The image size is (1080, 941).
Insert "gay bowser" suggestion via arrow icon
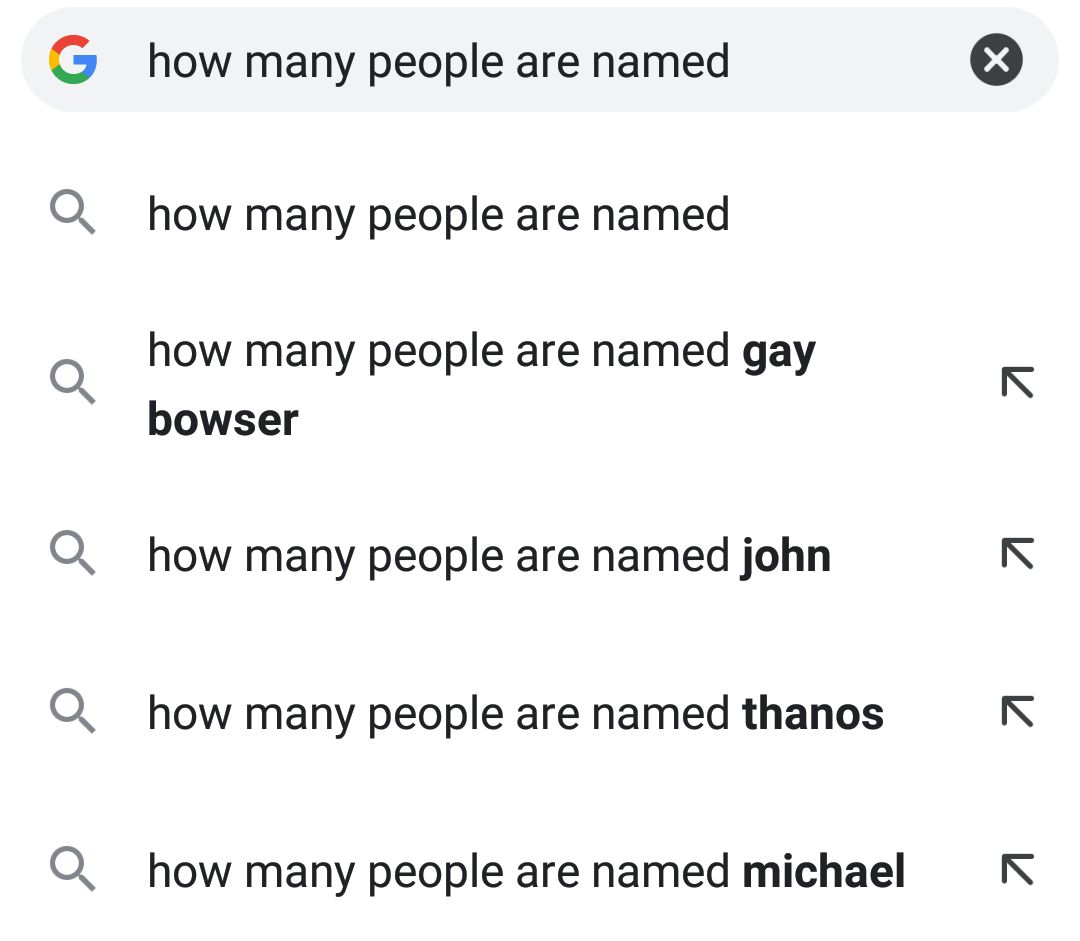(x=1016, y=382)
